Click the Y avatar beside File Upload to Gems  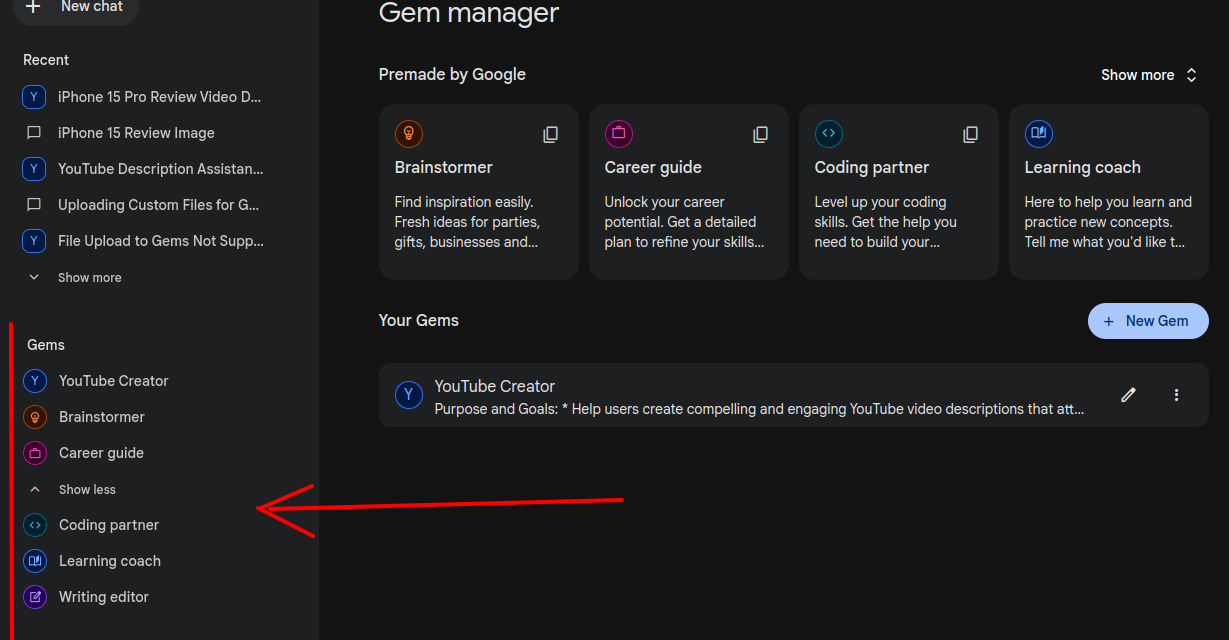point(34,241)
